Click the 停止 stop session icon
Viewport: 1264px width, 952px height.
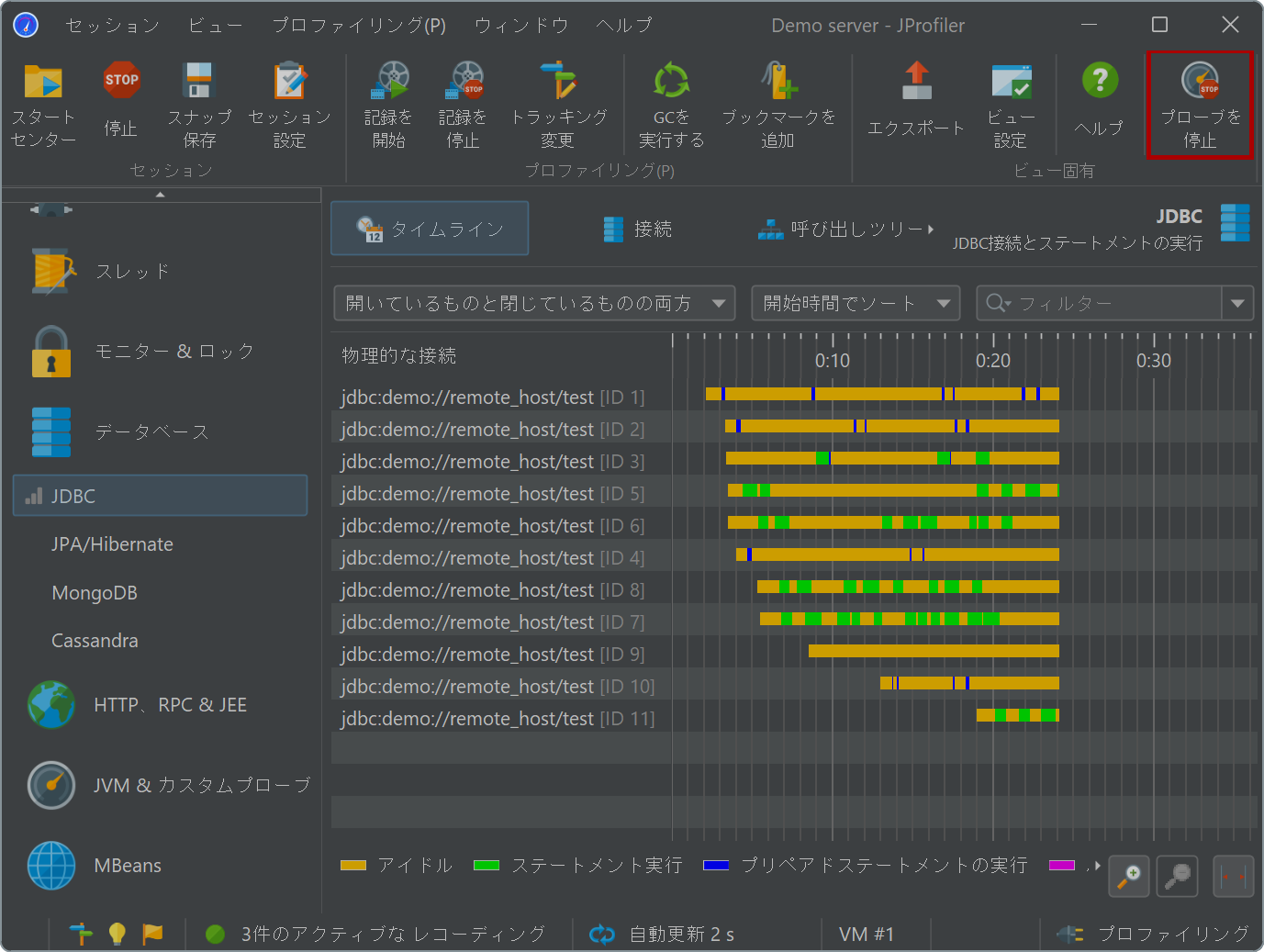click(121, 81)
